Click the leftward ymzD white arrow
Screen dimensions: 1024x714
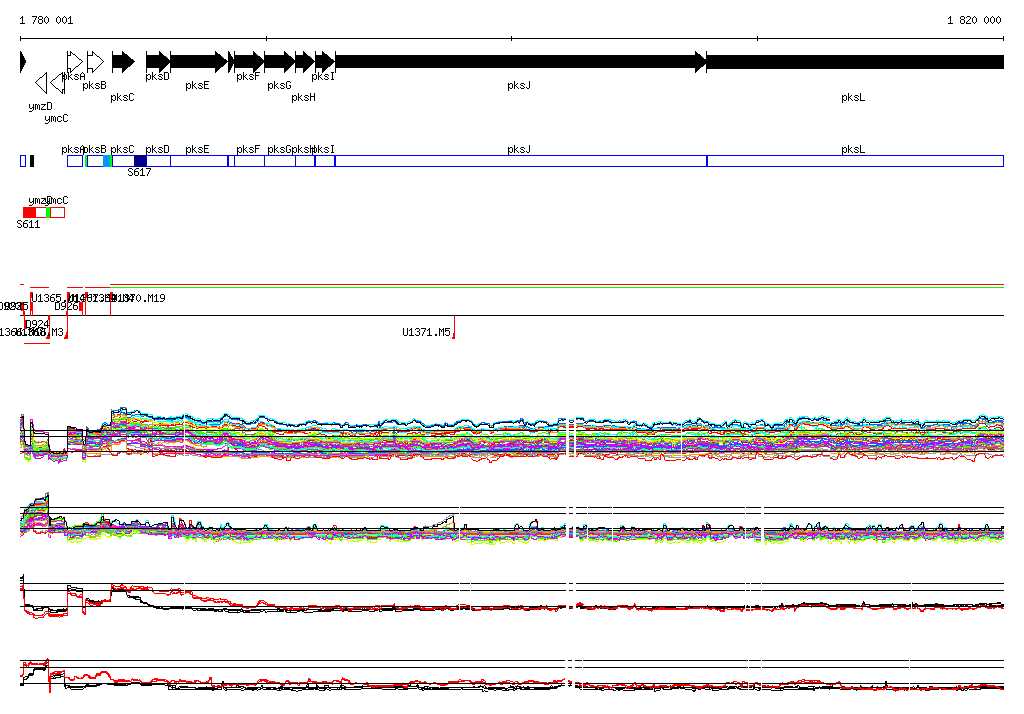coord(41,83)
